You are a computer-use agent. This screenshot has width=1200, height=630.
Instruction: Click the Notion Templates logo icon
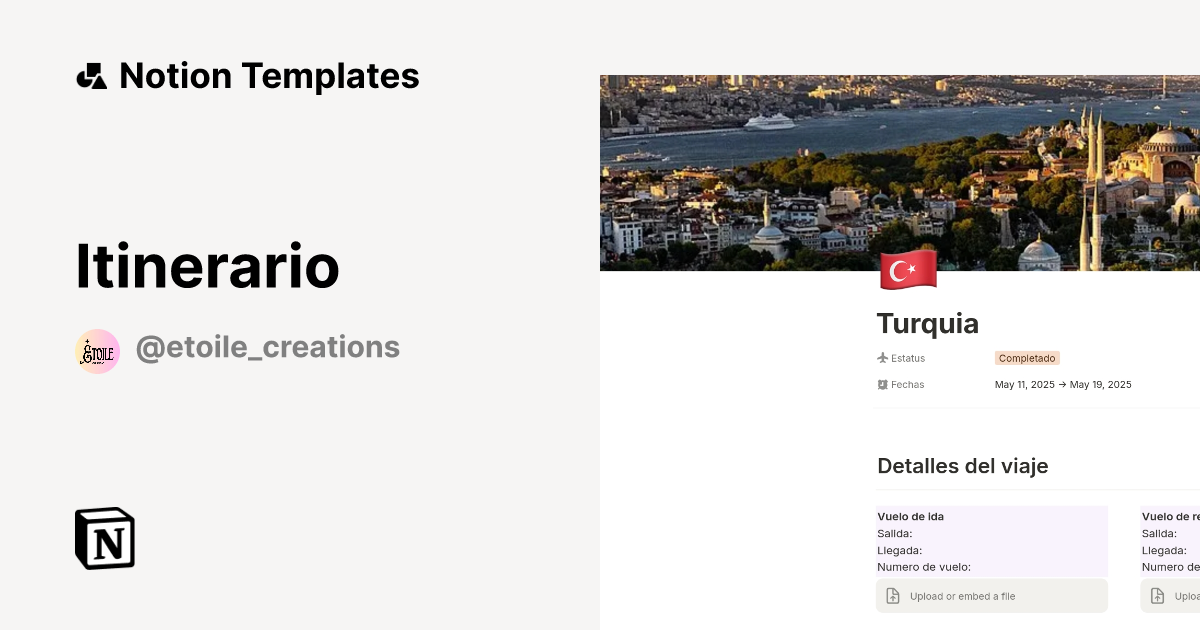pos(92,75)
